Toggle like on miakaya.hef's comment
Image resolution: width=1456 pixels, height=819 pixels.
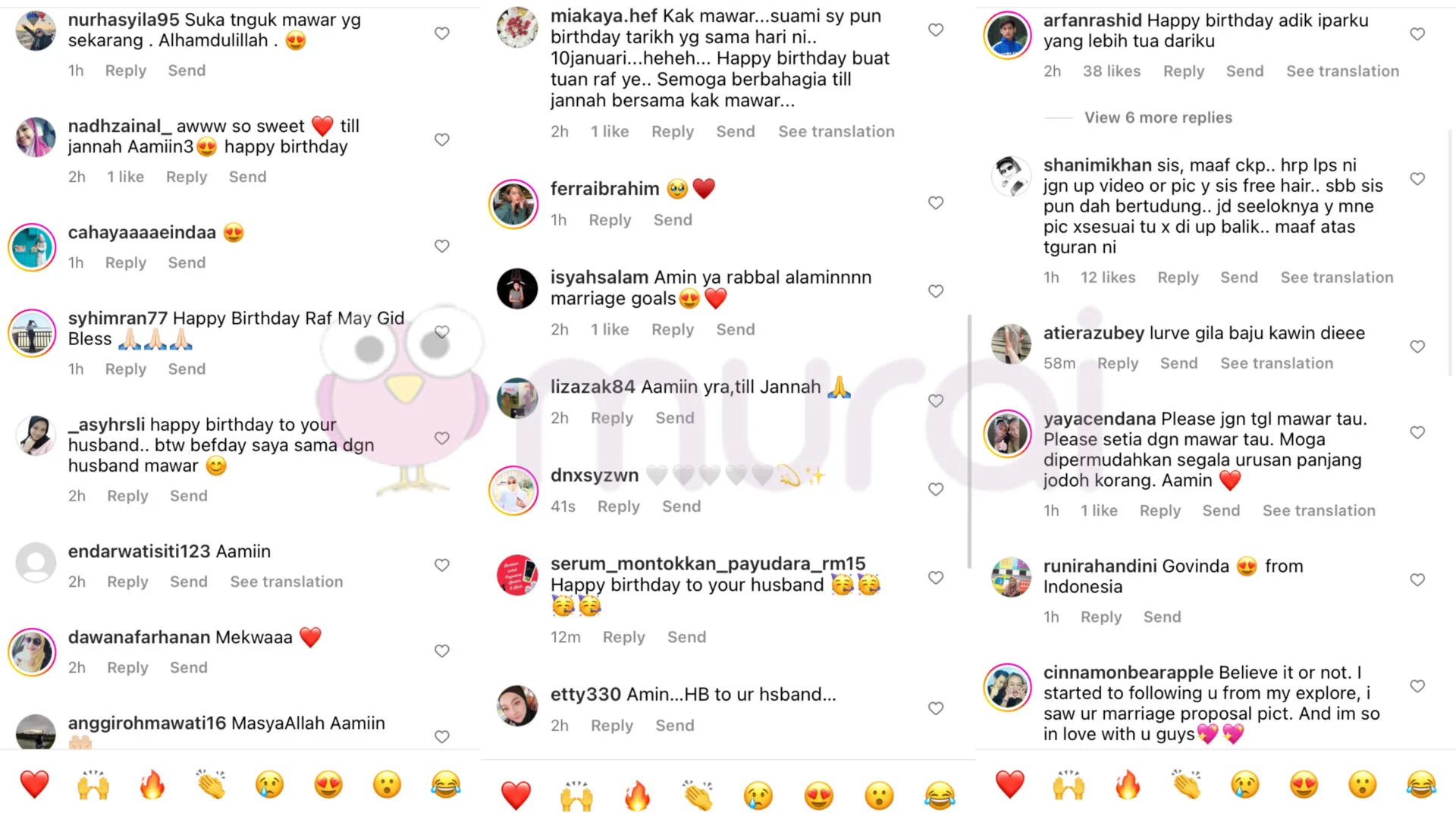(x=936, y=30)
